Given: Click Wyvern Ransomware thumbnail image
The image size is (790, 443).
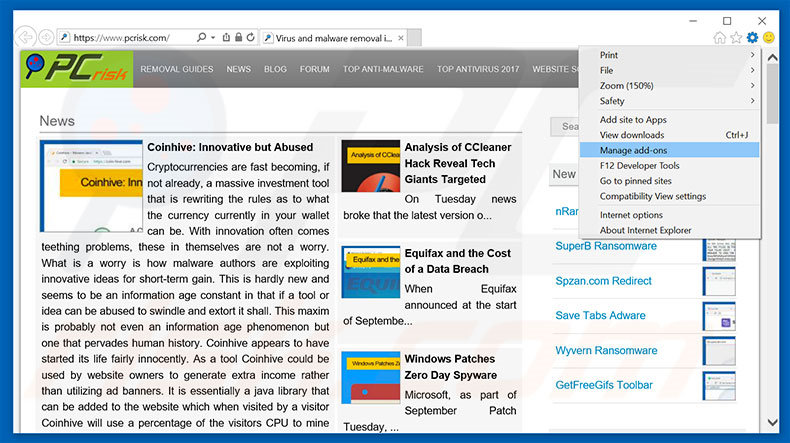Looking at the screenshot, I should click(x=719, y=351).
